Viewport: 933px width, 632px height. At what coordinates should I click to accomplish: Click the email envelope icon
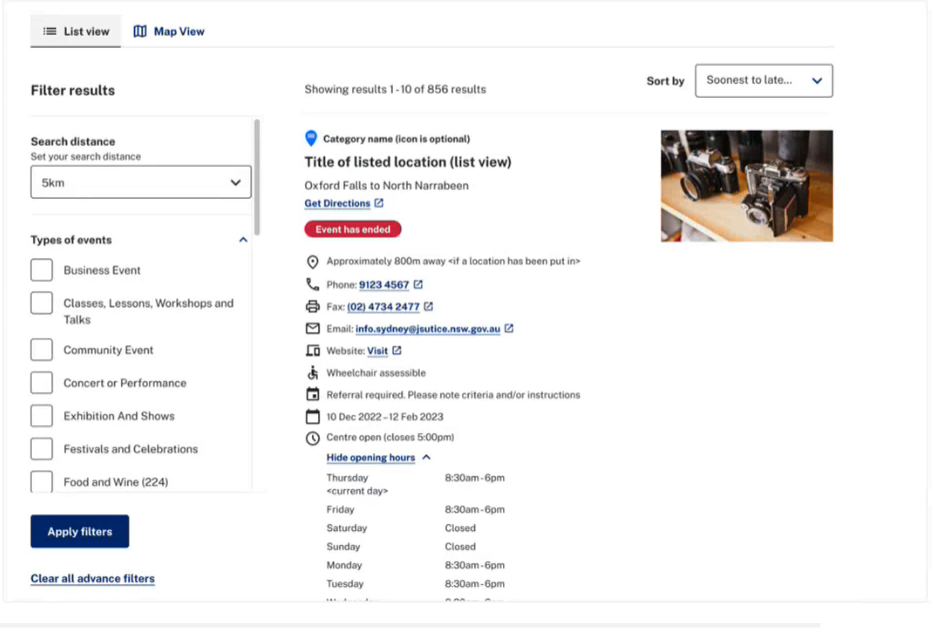click(x=312, y=328)
